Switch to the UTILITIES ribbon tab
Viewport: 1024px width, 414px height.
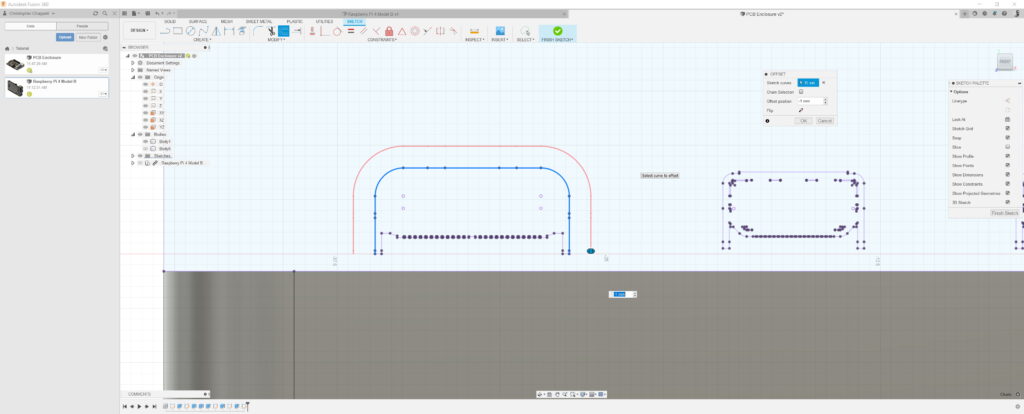tap(325, 22)
